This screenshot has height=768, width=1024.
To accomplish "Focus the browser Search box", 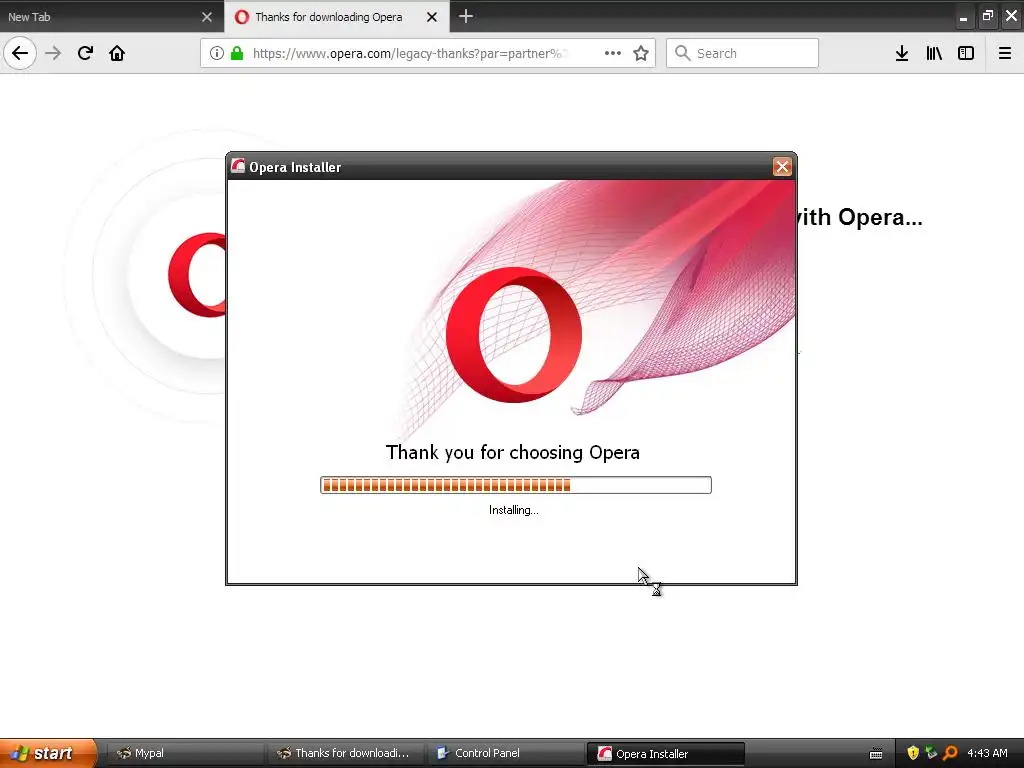I will click(x=743, y=53).
